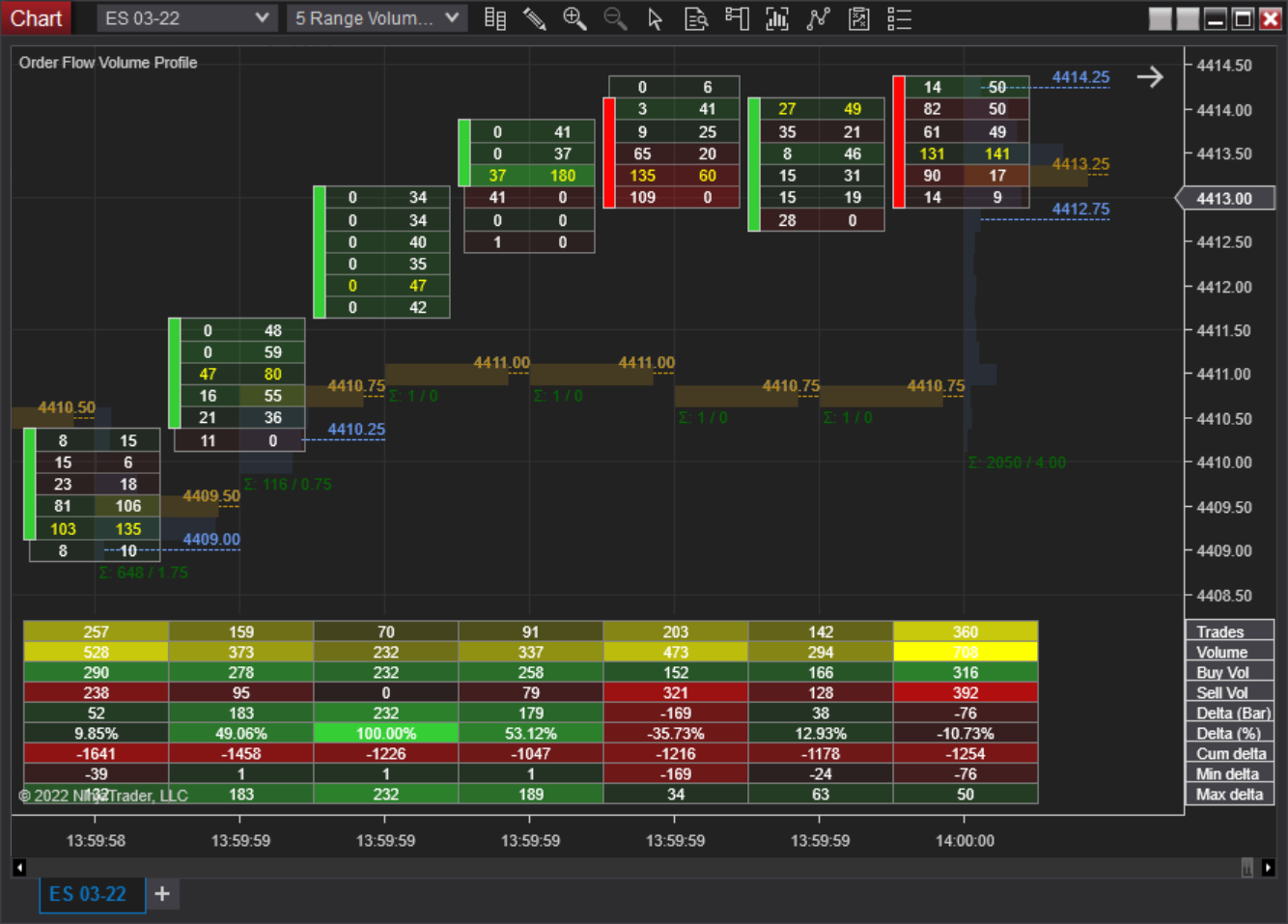Click the Sell Vol row label
Screen dimensions: 1288x924
pos(1230,692)
